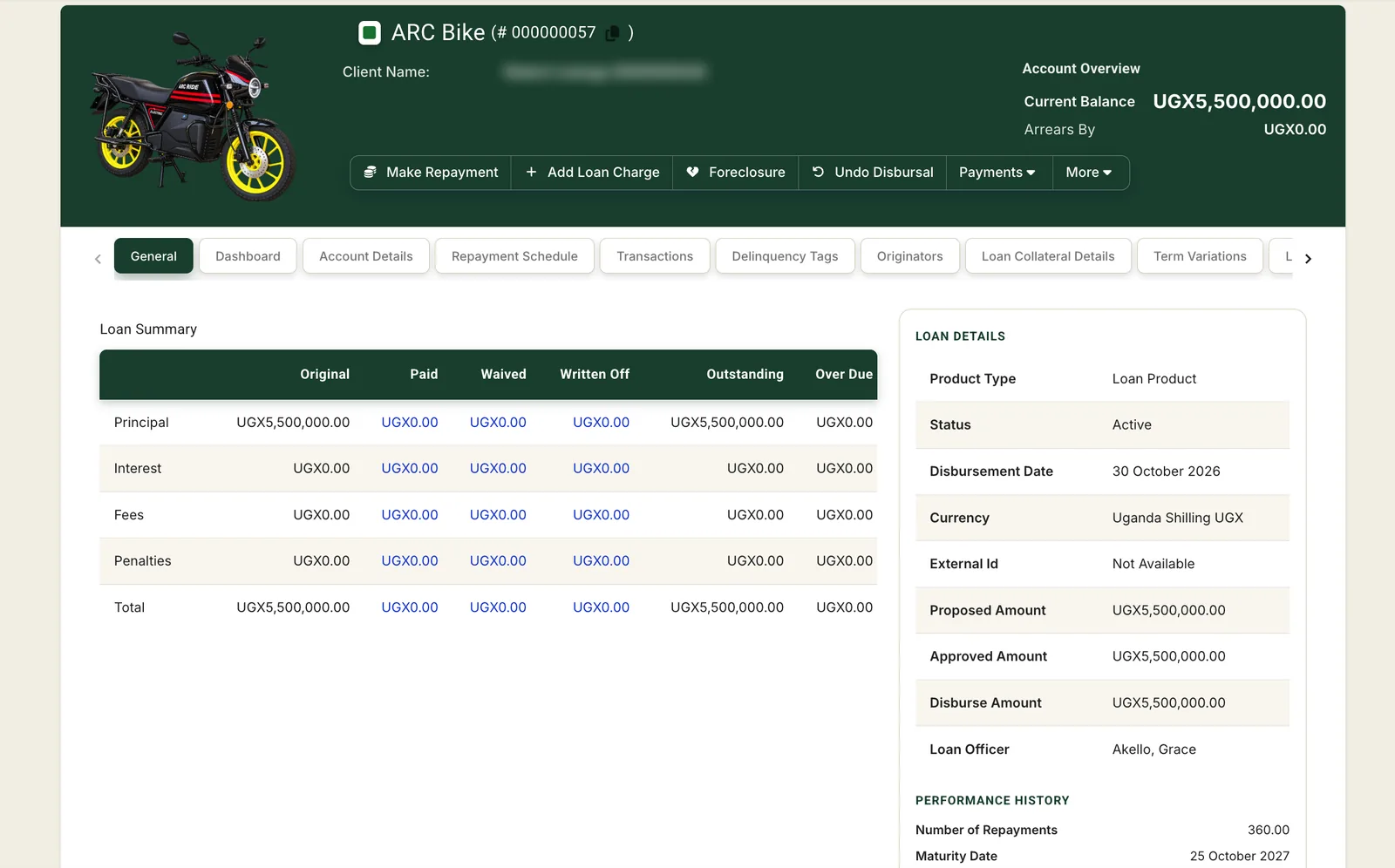Click the Foreclosure heart icon

click(692, 173)
